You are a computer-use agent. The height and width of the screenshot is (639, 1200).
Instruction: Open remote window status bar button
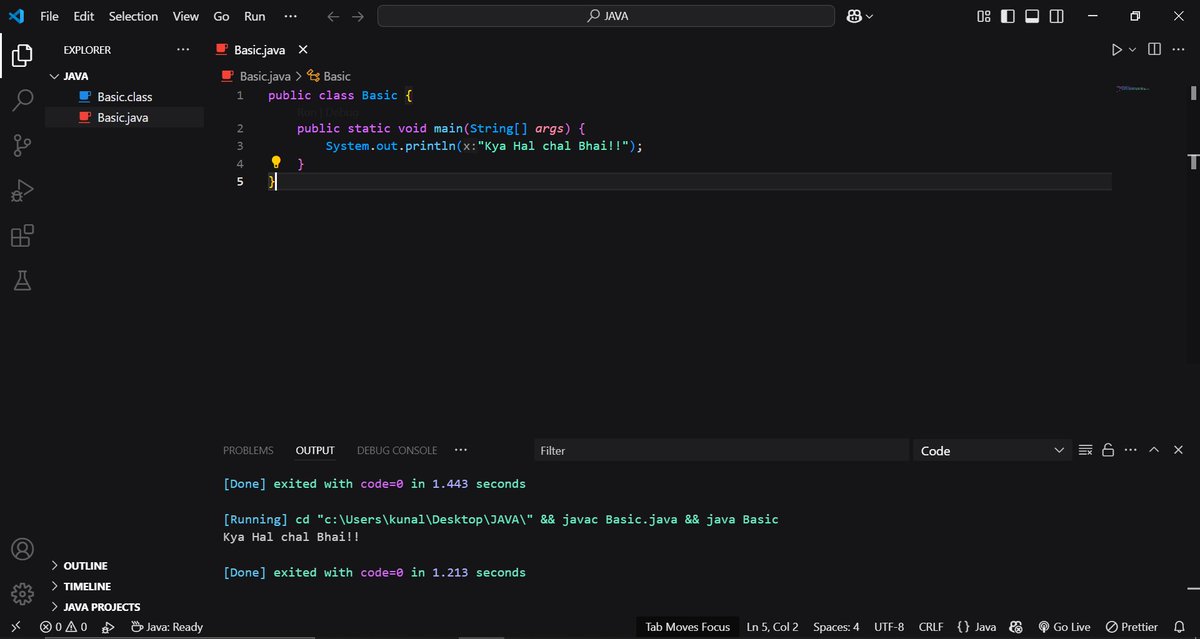point(15,627)
